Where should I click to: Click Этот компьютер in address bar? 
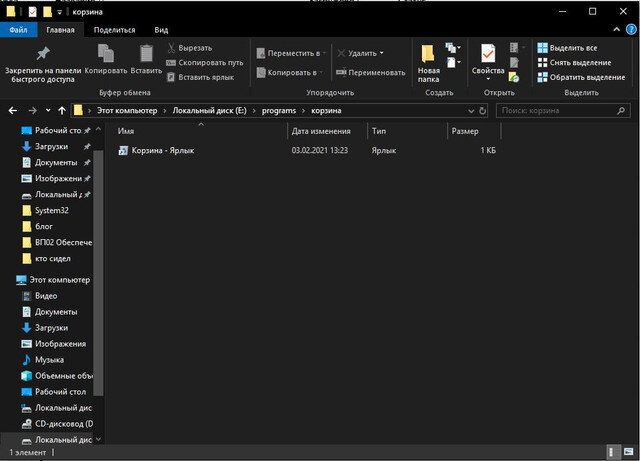127,111
